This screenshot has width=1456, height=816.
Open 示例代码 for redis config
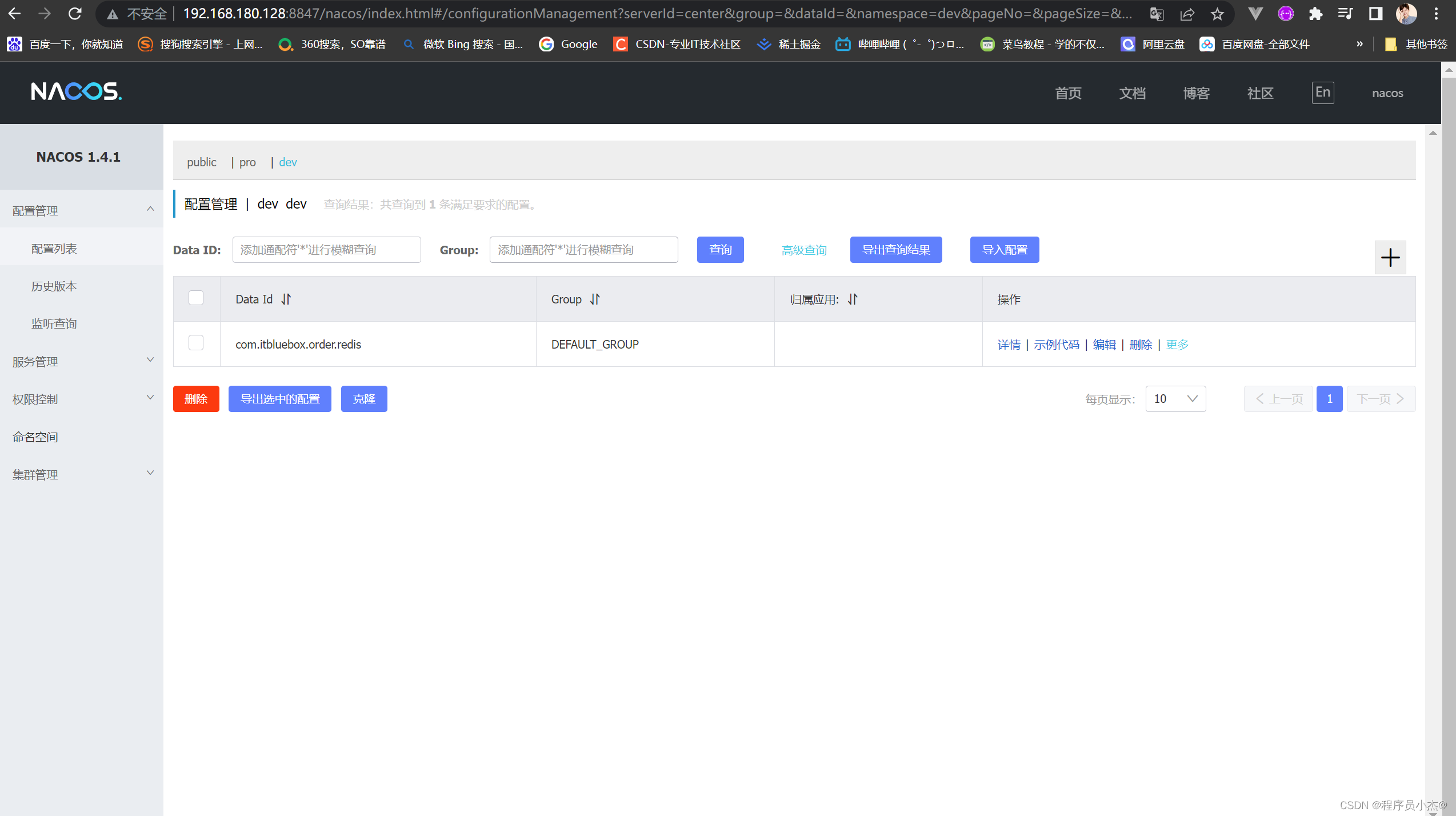(1057, 345)
